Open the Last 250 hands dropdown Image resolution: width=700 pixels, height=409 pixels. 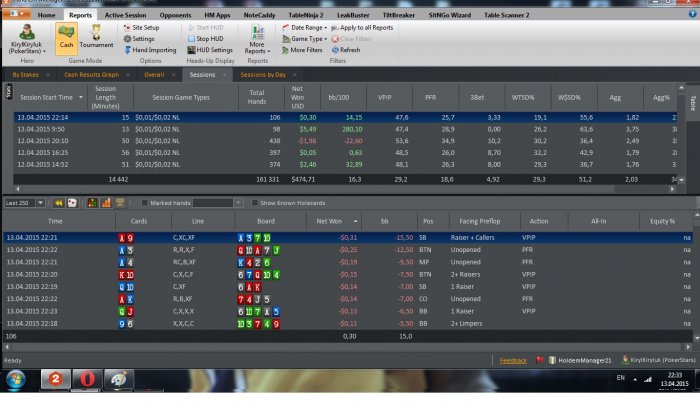click(40, 203)
